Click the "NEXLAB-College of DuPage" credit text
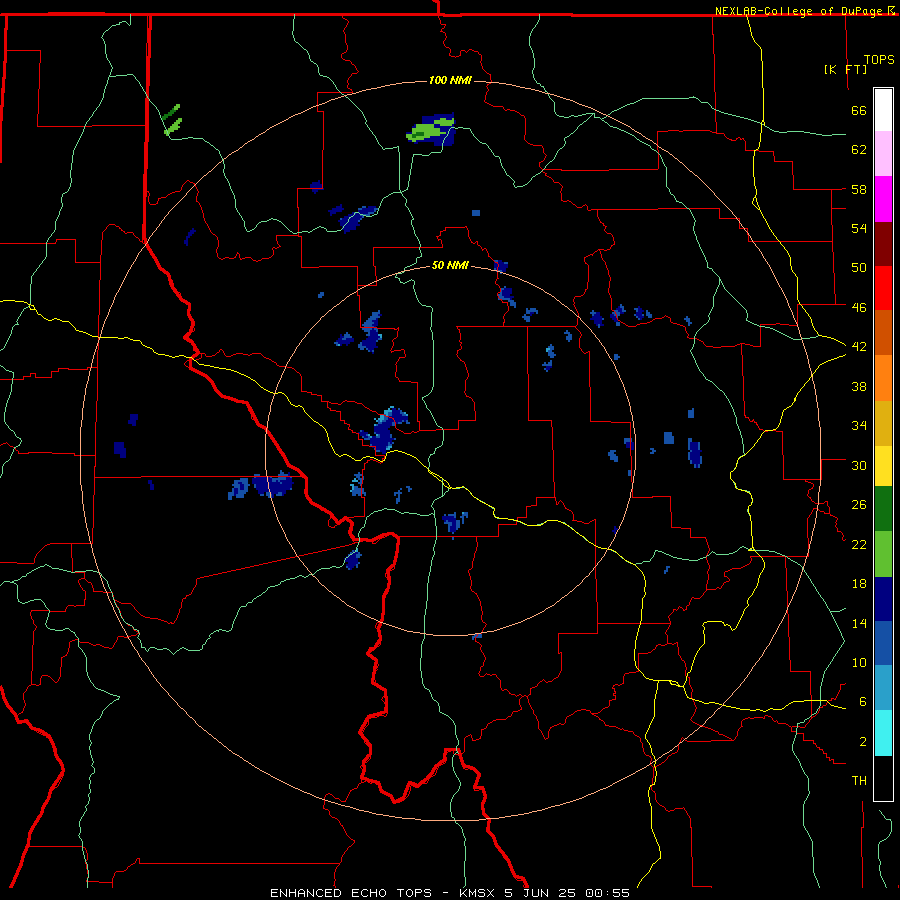Screen dimensions: 900x900 point(800,11)
